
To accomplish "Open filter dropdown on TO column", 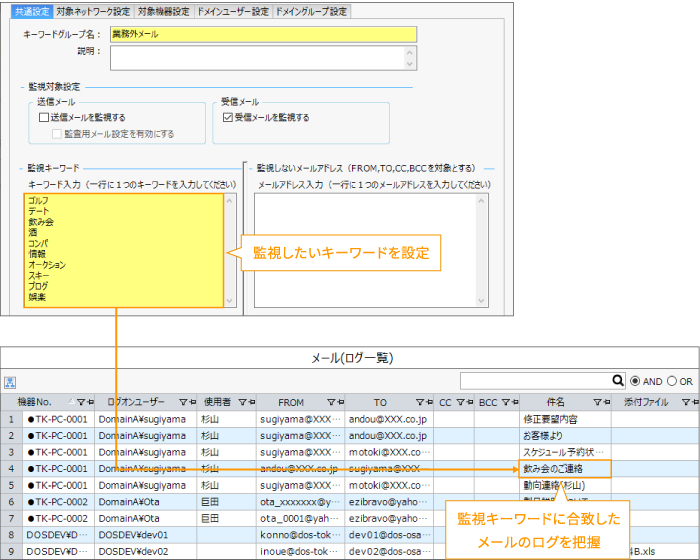I will 420,402.
